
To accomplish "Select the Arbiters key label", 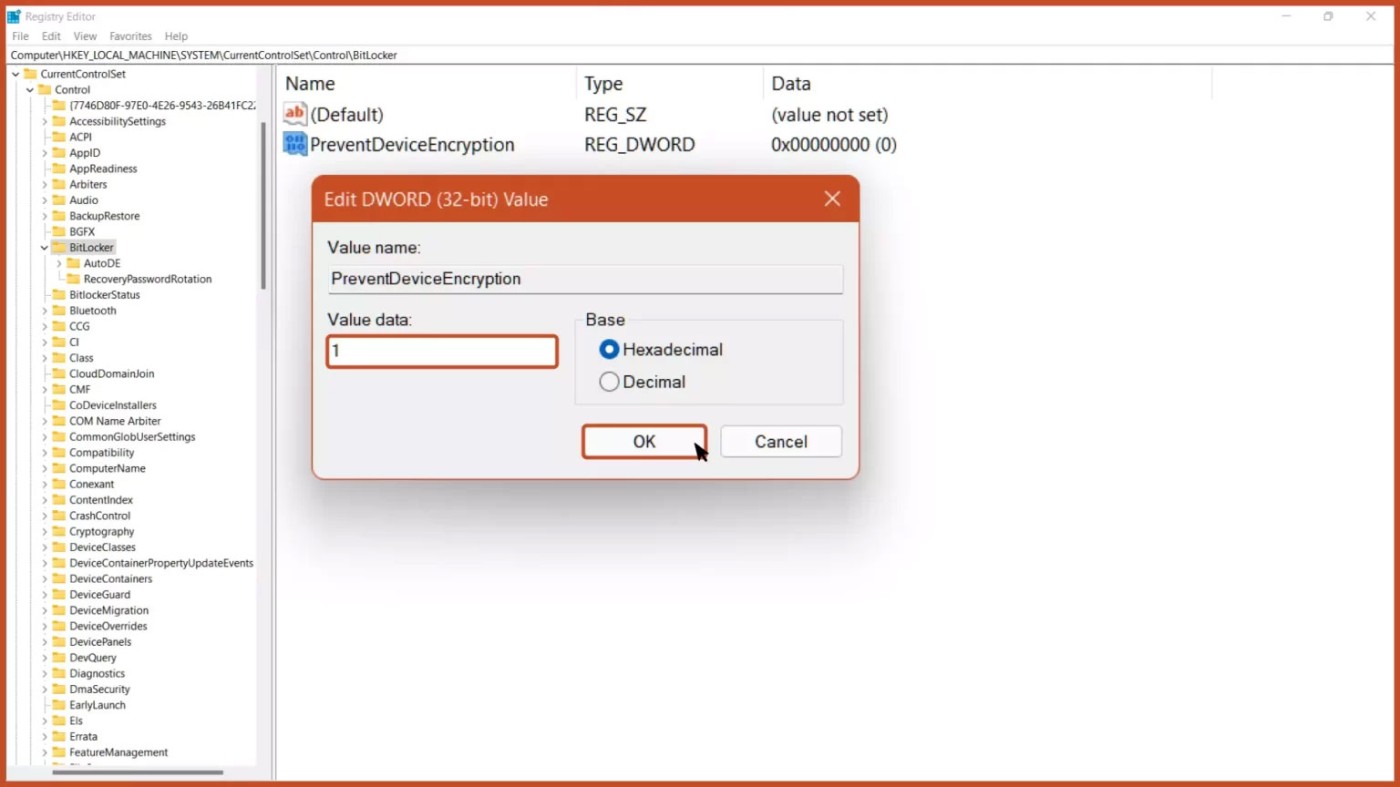I will (x=88, y=185).
